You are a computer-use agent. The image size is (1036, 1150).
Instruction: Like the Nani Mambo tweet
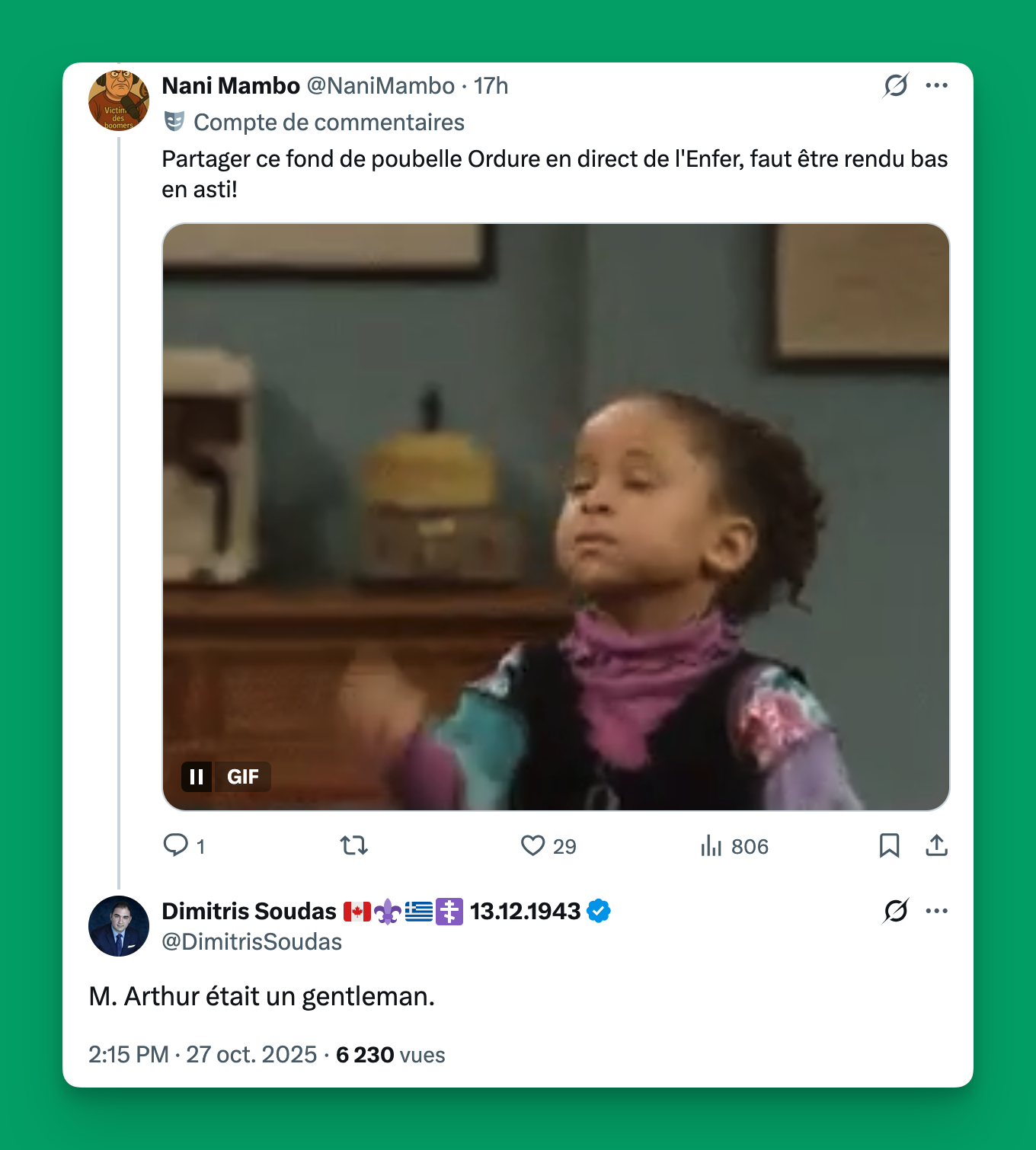[x=533, y=845]
